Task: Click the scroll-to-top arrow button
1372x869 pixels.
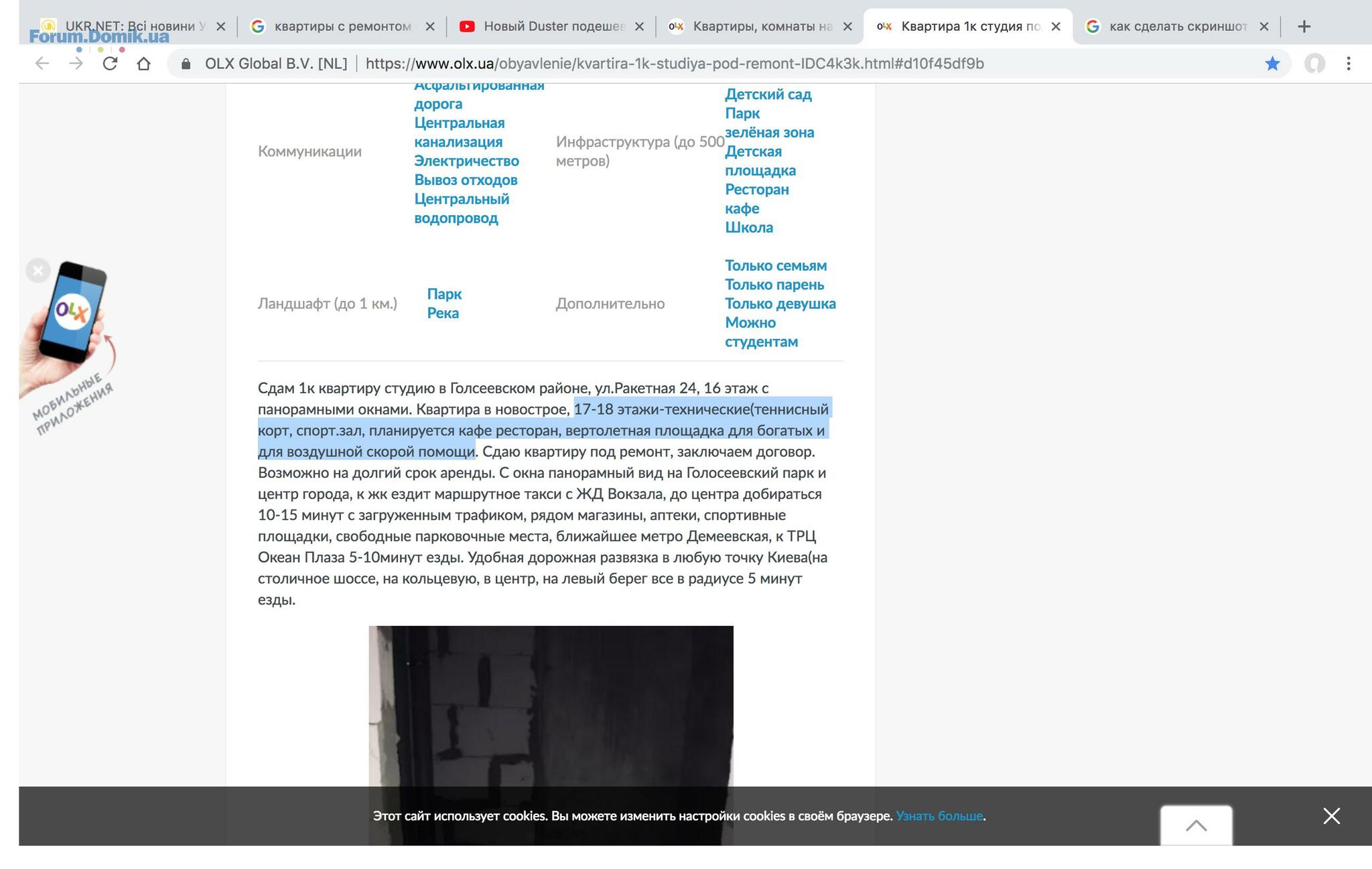Action: (1196, 825)
